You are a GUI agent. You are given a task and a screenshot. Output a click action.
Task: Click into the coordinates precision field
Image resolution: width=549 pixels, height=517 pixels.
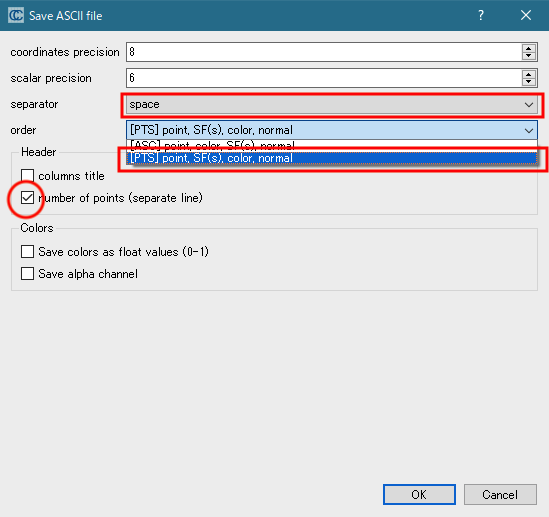[x=324, y=52]
